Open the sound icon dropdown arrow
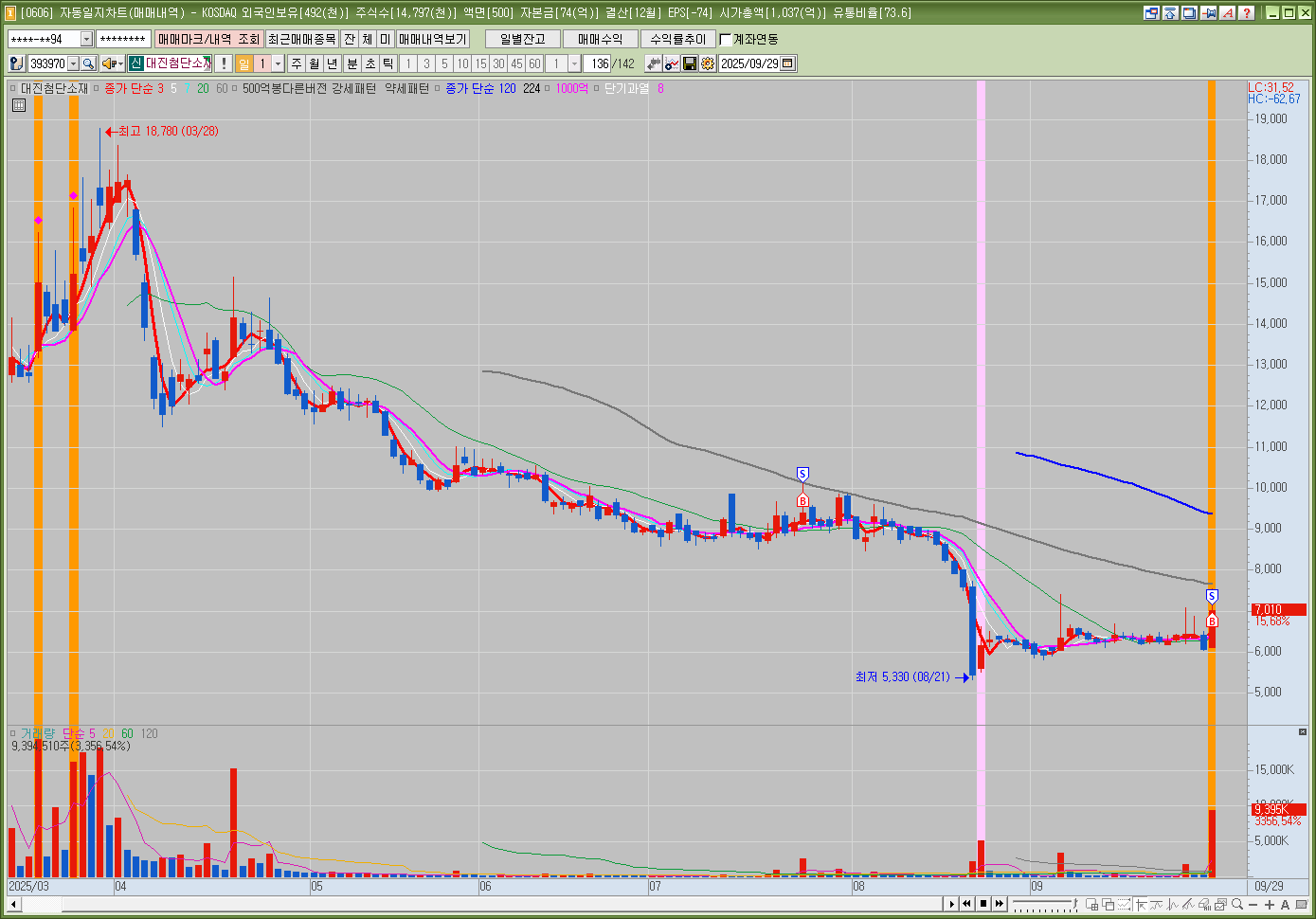 click(x=120, y=63)
